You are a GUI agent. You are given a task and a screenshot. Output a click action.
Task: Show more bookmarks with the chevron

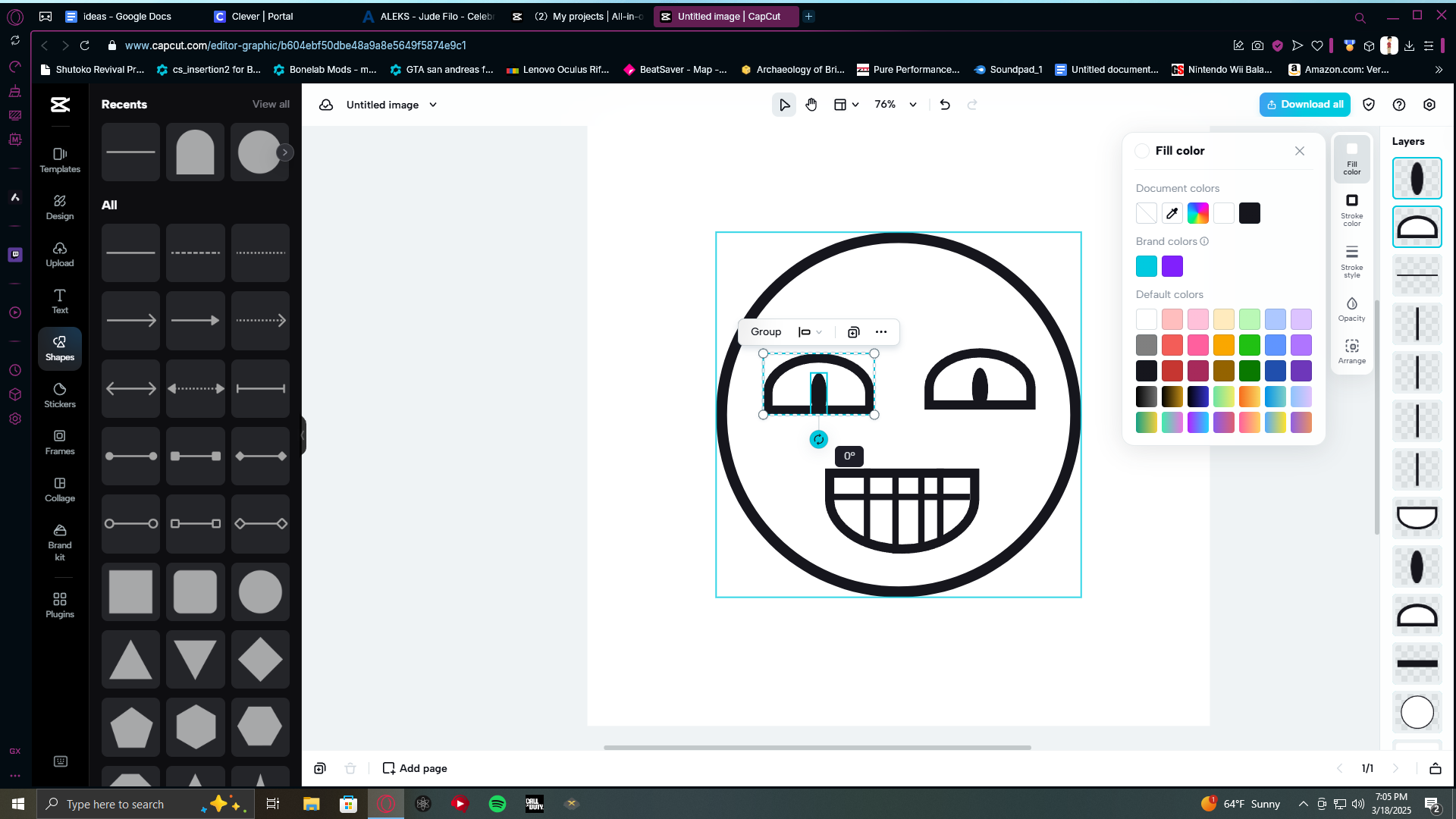coord(1439,69)
